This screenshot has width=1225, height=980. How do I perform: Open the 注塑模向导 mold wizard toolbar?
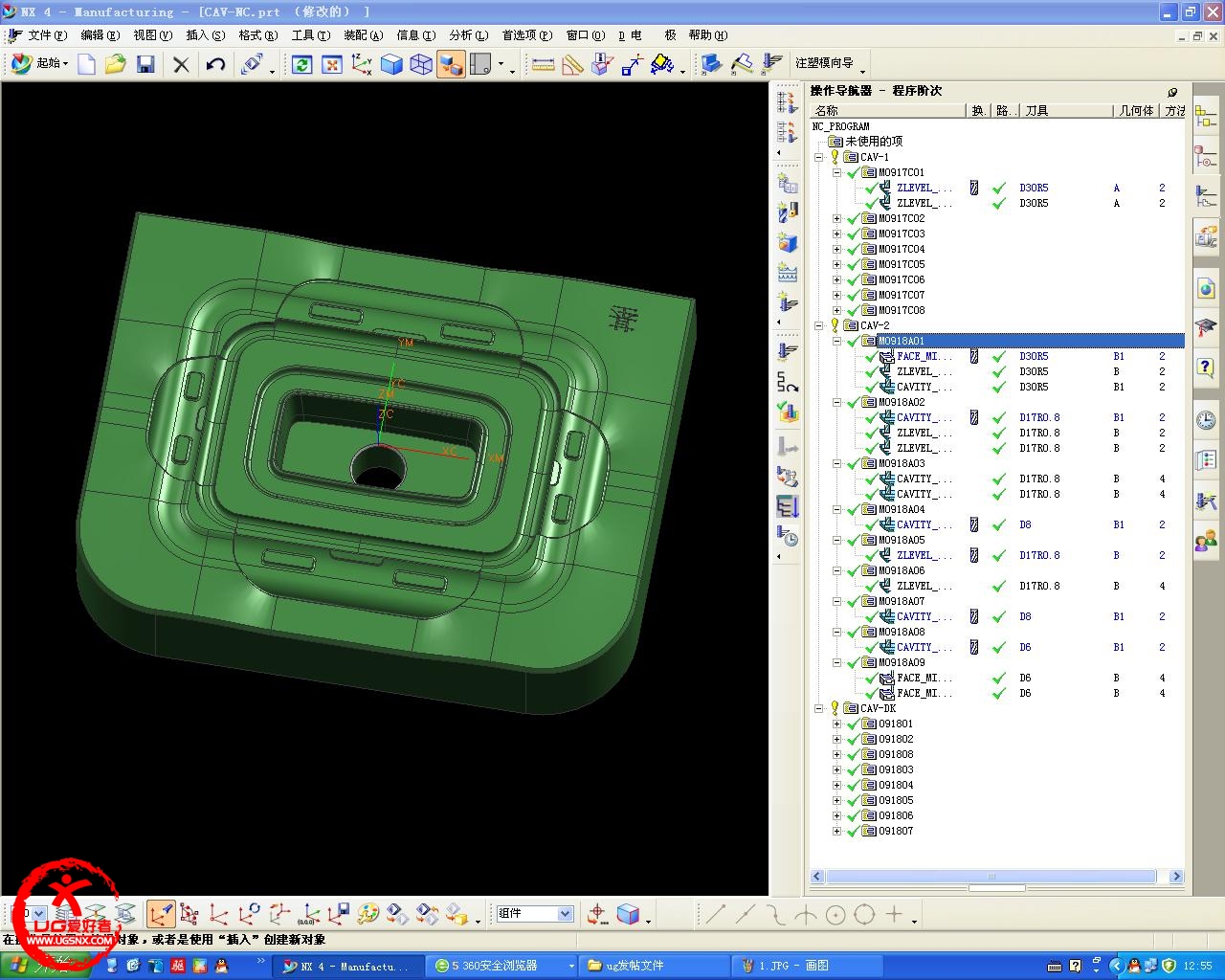[x=825, y=63]
